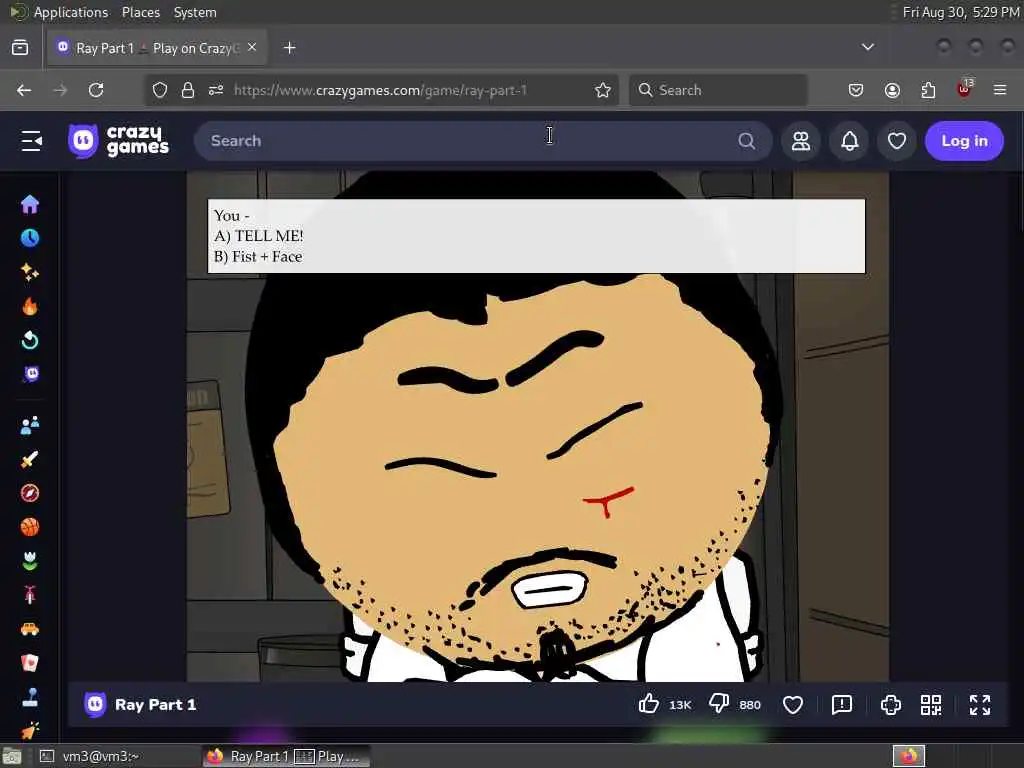Collapse the sidebar with the hamburger icon
Image resolution: width=1024 pixels, height=768 pixels.
click(x=31, y=141)
